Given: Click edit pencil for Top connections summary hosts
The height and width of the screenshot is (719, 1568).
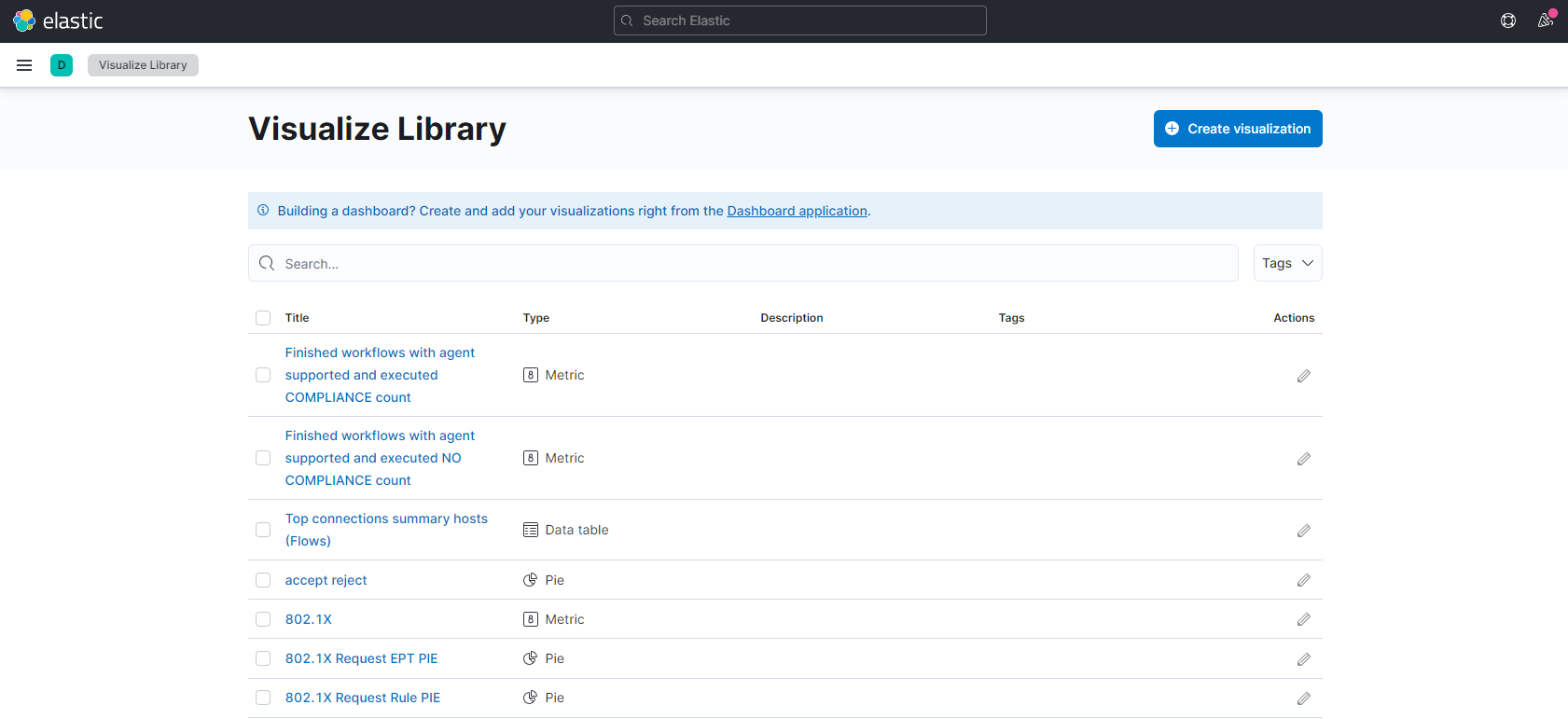Looking at the screenshot, I should [x=1303, y=531].
